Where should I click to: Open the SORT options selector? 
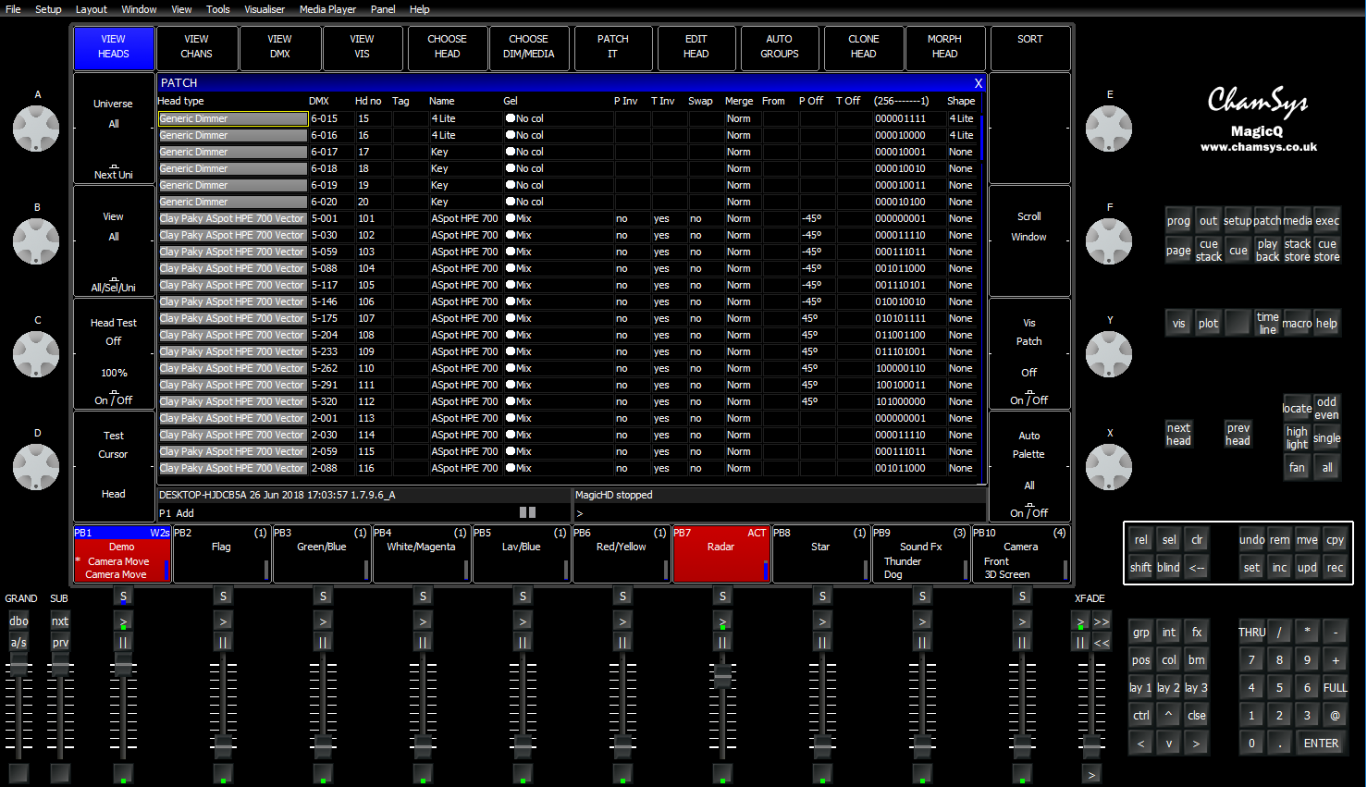click(x=1030, y=47)
